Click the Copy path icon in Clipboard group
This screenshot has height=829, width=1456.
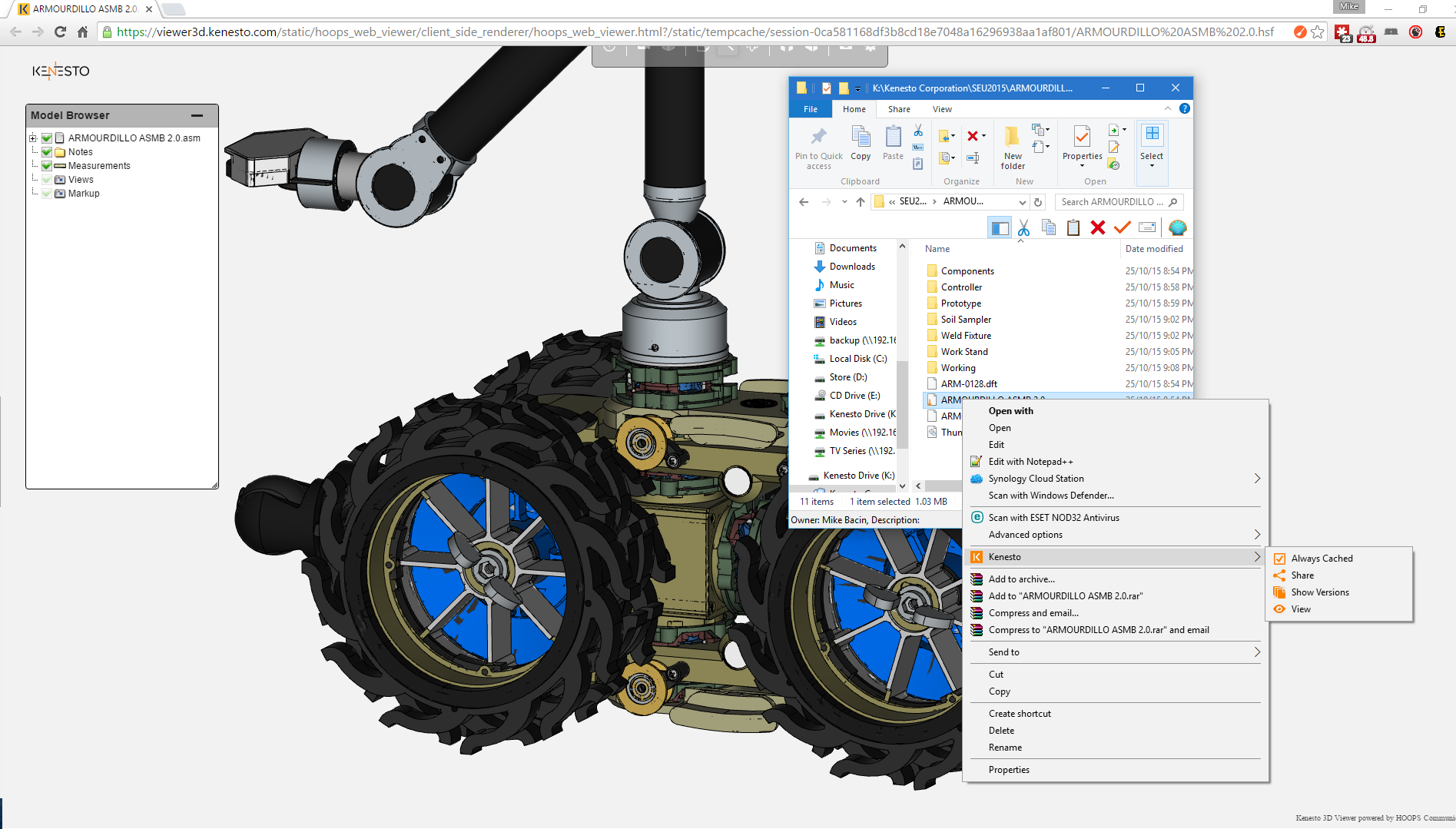(x=918, y=148)
